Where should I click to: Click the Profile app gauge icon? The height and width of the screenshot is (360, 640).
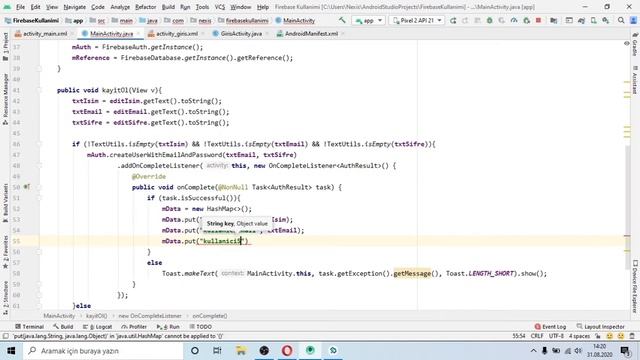tap(514, 20)
